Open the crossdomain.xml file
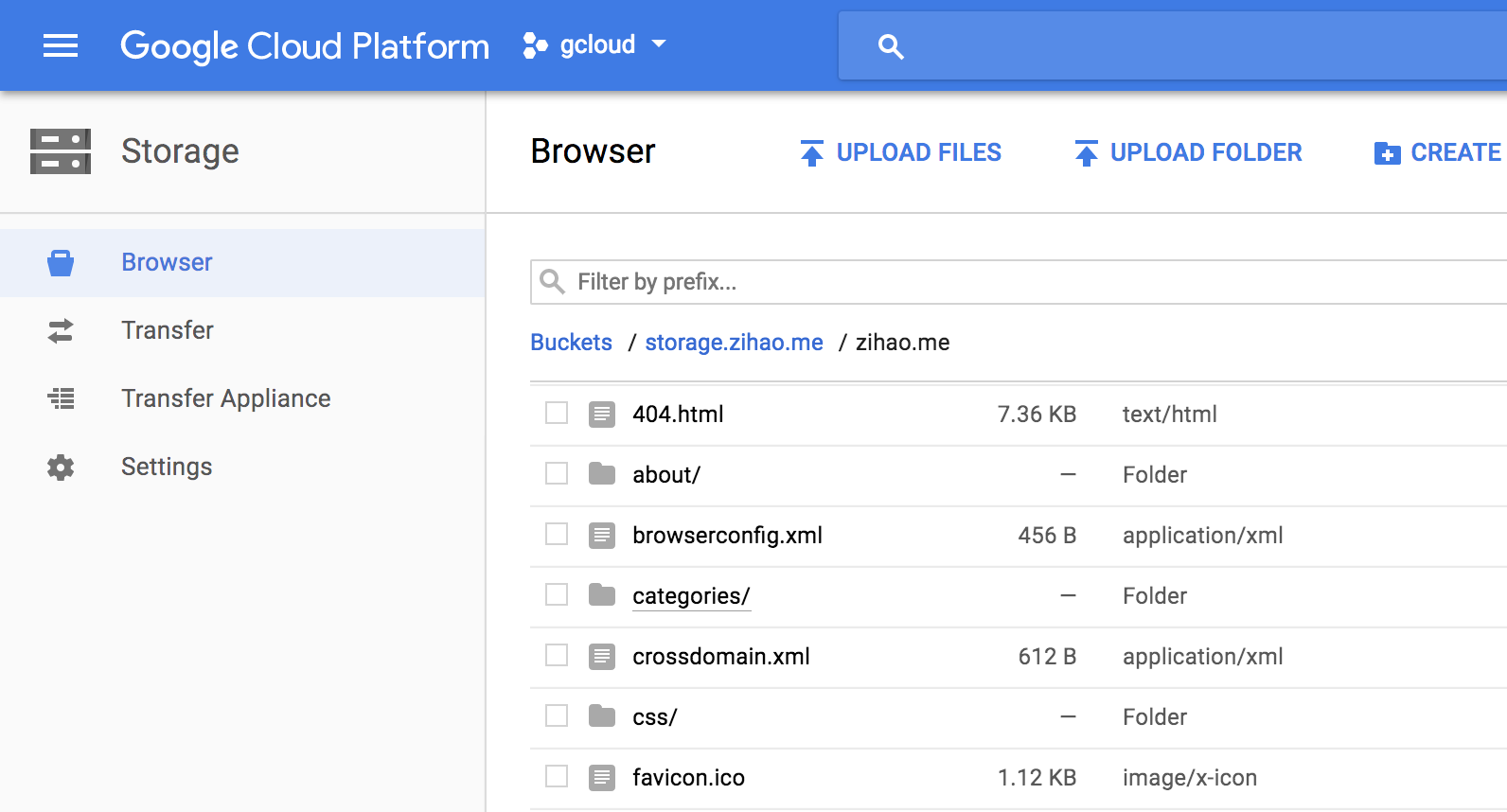1507x812 pixels. 721,657
